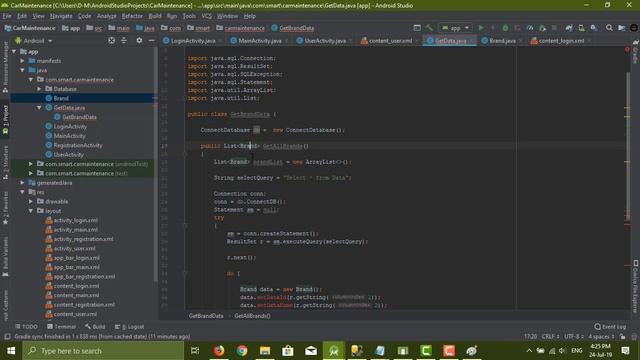Open Search Everywhere magnifier icon
The image size is (640, 360).
click(x=609, y=28)
